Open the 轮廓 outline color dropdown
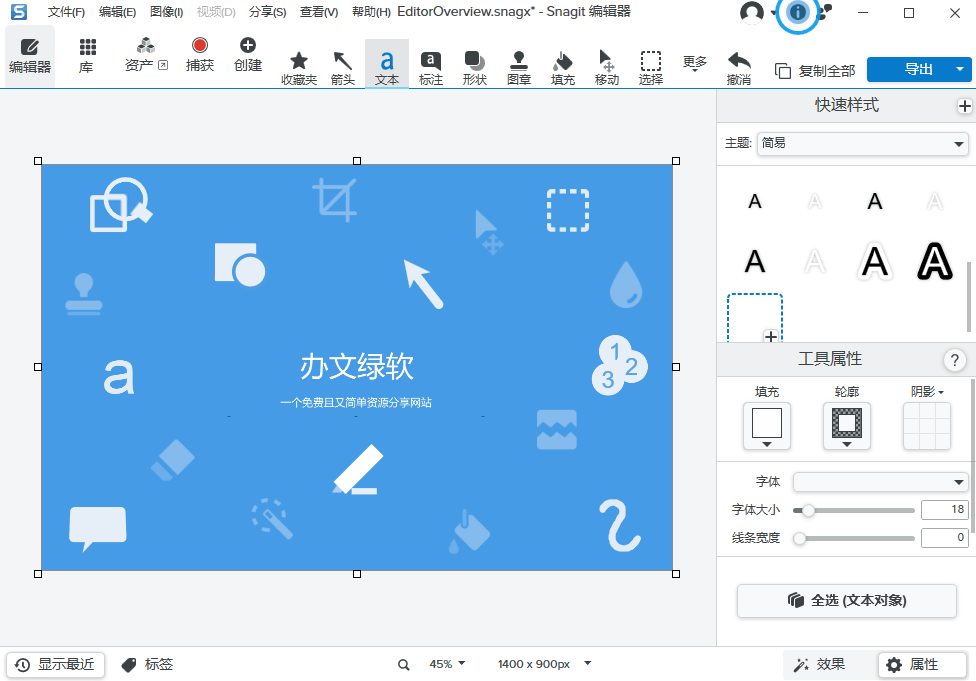This screenshot has width=976, height=681. tap(847, 426)
